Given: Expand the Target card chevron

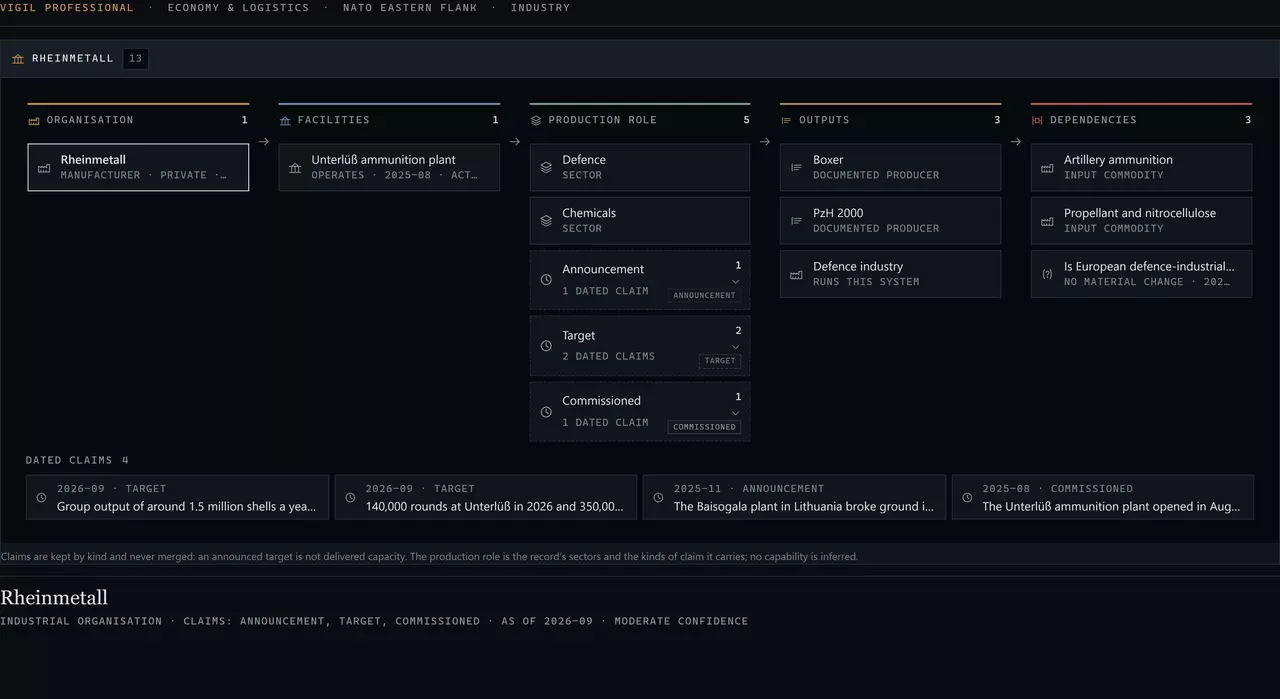Looking at the screenshot, I should click(736, 348).
